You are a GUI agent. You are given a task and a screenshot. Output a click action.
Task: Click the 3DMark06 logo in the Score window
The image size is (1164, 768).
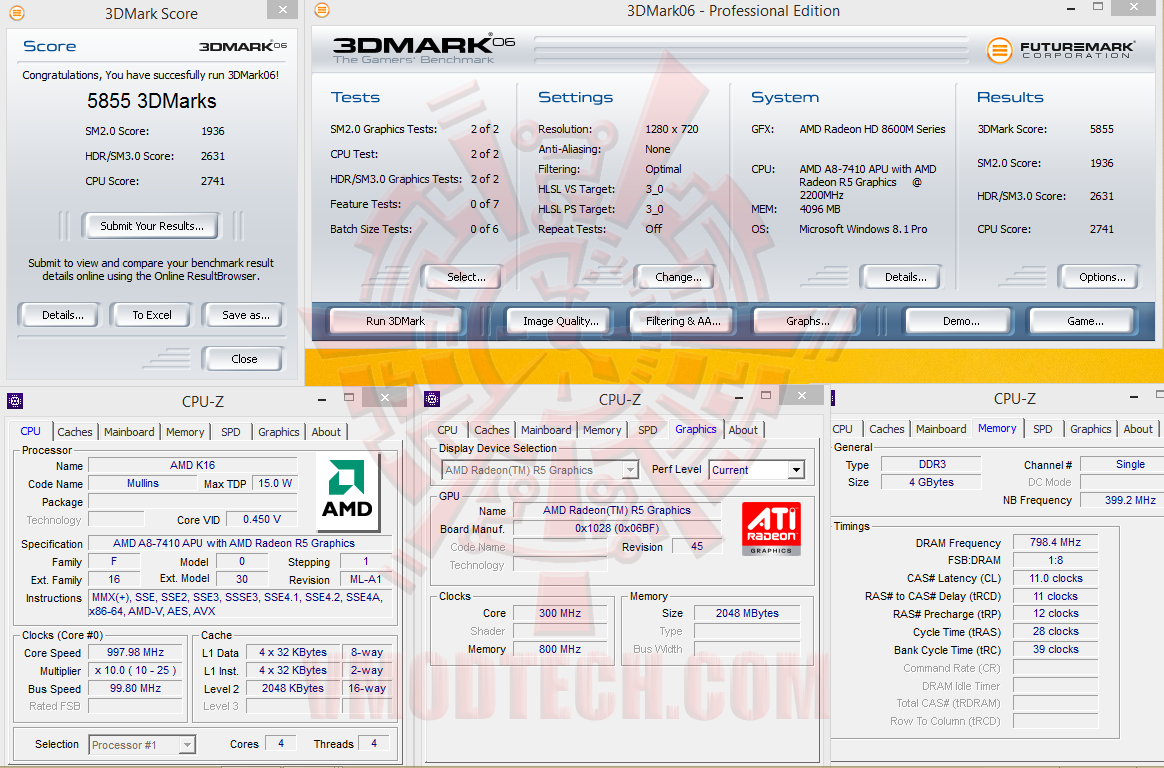click(242, 46)
